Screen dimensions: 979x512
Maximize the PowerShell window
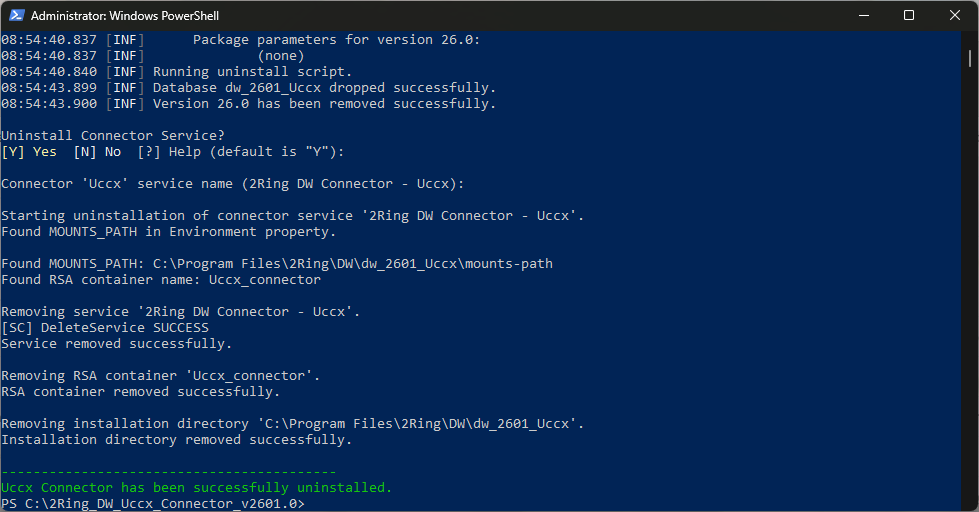(908, 15)
